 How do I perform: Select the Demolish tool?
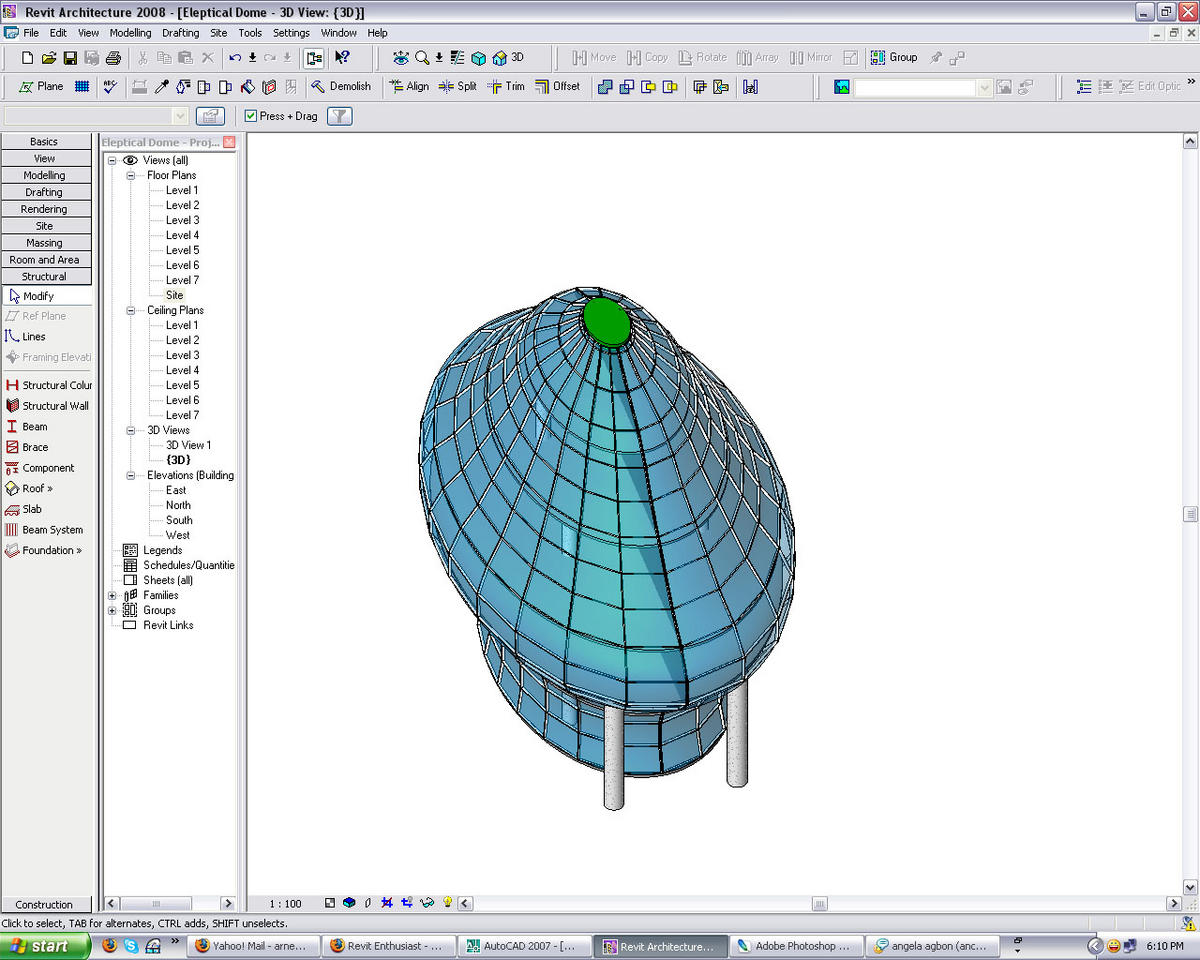(342, 86)
